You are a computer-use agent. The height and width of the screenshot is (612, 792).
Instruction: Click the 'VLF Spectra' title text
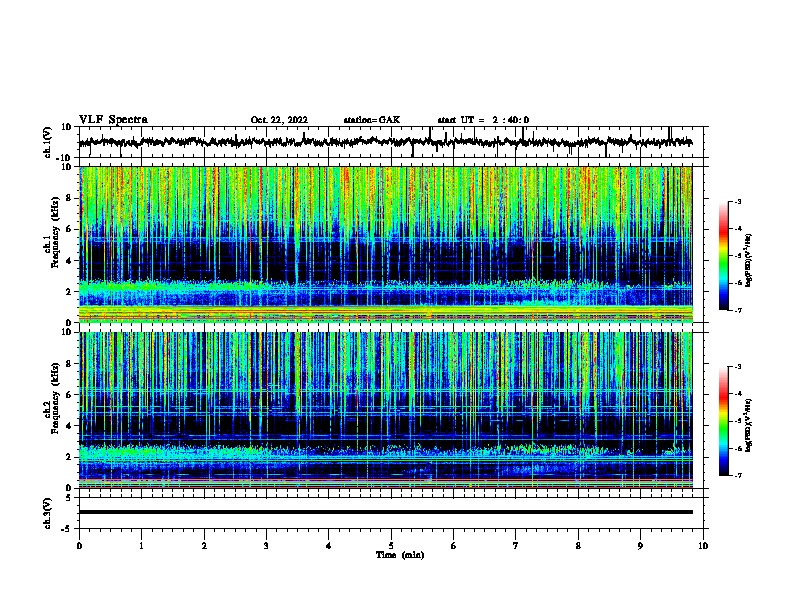click(x=113, y=120)
